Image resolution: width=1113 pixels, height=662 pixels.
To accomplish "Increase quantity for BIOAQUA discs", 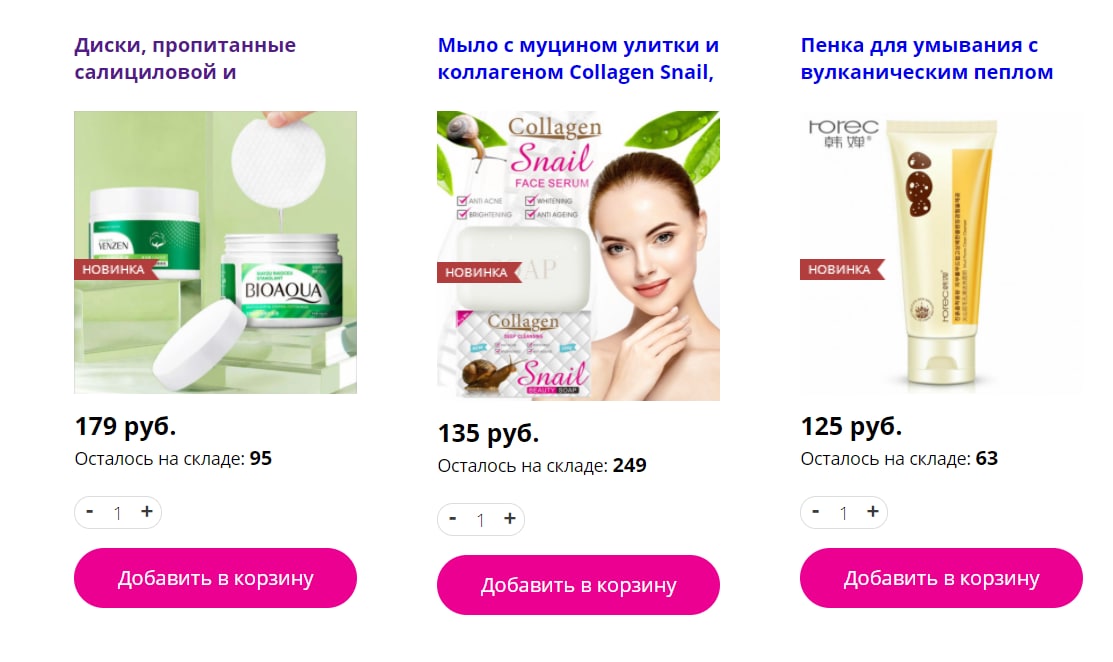I will point(146,512).
